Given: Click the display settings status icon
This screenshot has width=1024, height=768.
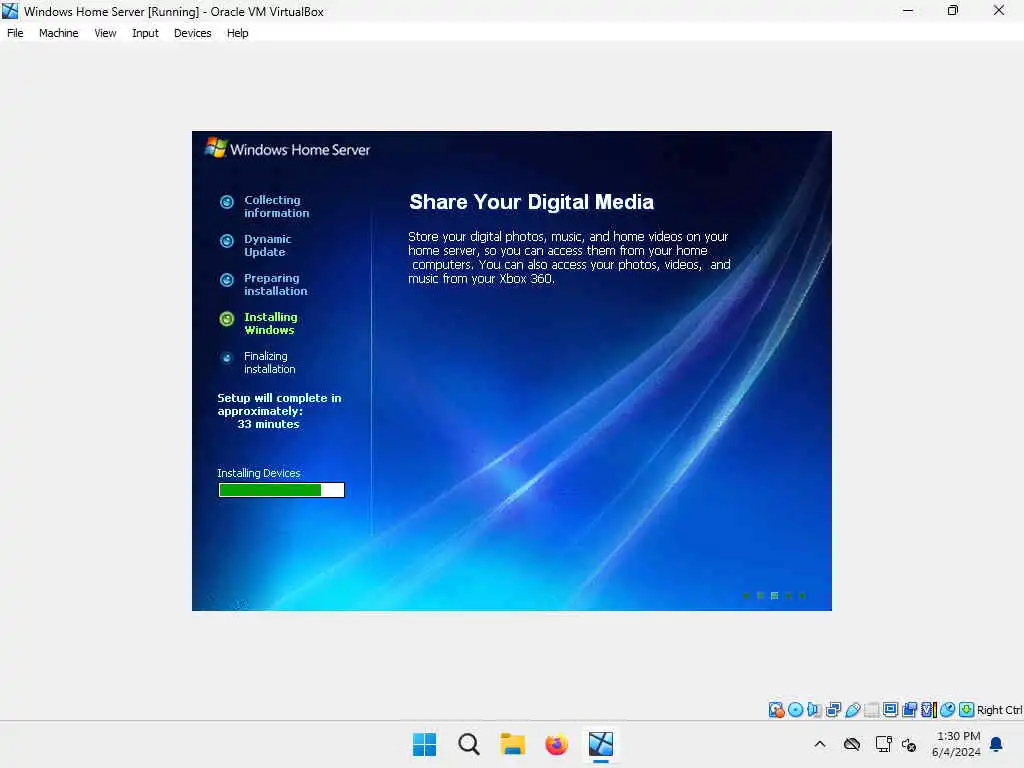Looking at the screenshot, I should click(x=890, y=709).
